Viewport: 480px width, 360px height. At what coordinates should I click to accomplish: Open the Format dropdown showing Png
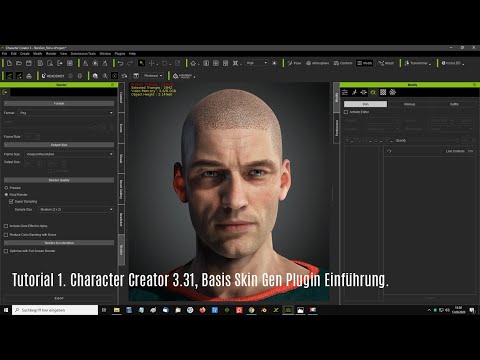pyautogui.click(x=66, y=113)
